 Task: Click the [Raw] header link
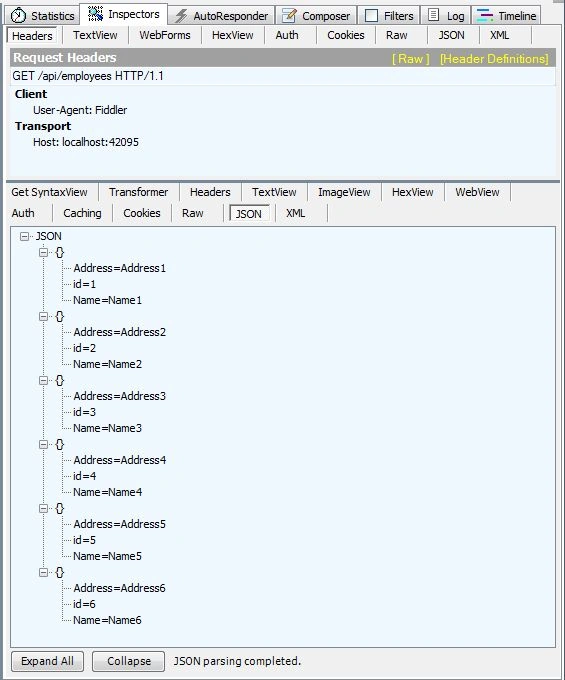coord(411,59)
